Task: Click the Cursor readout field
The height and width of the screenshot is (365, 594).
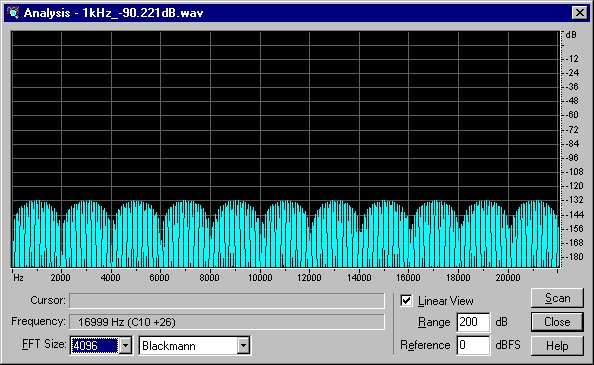Action: [227, 301]
